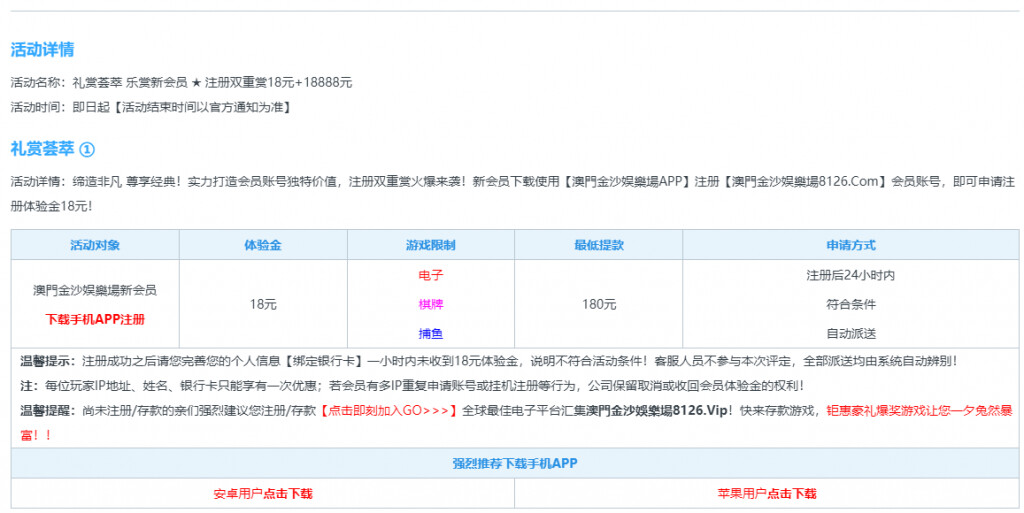Viewport: 1024px width, 513px height.
Task: Click the 活动对象 column header
Action: [x=95, y=245]
